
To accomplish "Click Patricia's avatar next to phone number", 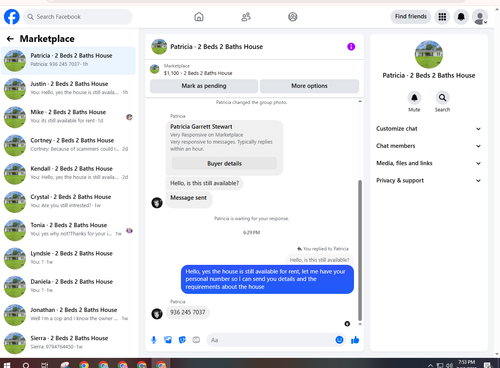I will (x=157, y=314).
